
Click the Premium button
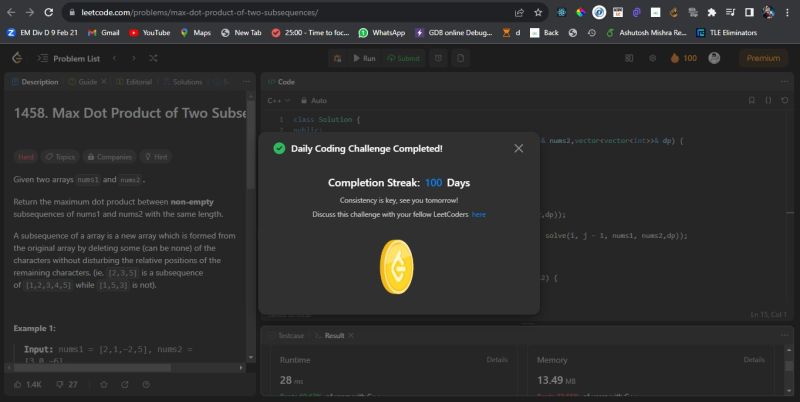(x=763, y=58)
